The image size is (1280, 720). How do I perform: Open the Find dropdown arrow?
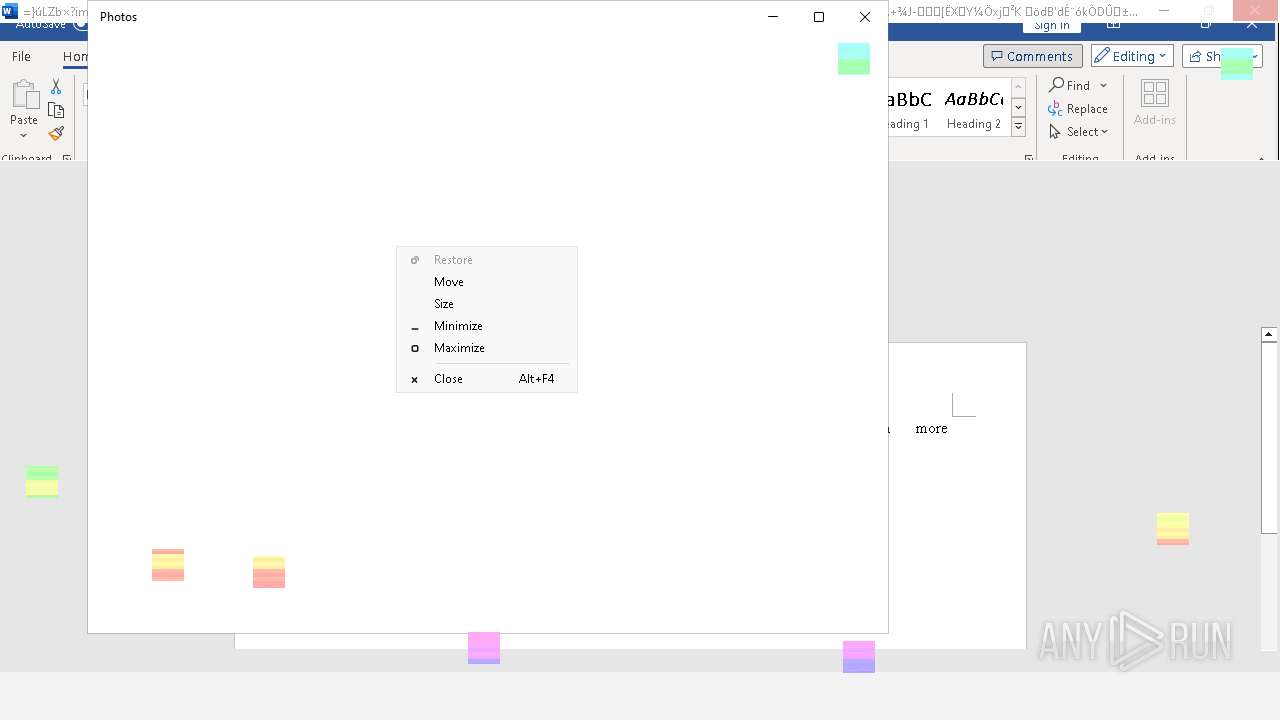1103,86
